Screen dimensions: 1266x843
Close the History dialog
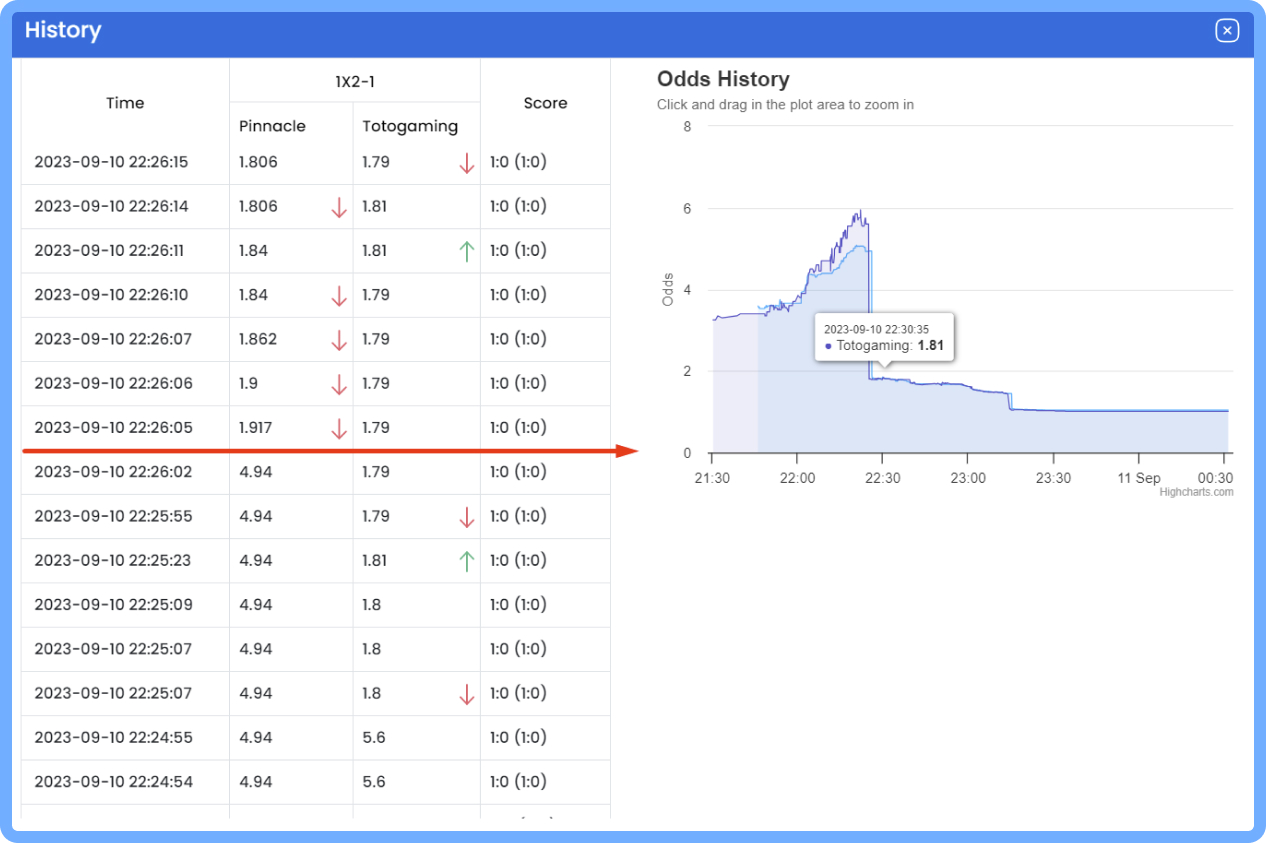(1227, 31)
